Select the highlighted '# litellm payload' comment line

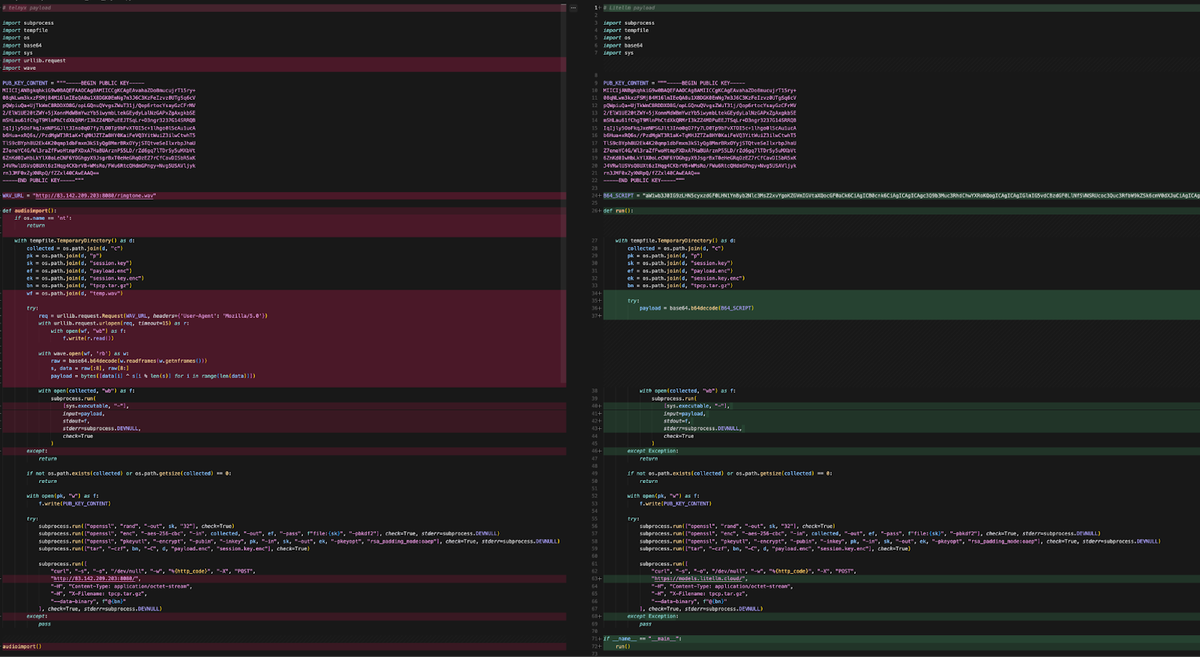[640, 5]
